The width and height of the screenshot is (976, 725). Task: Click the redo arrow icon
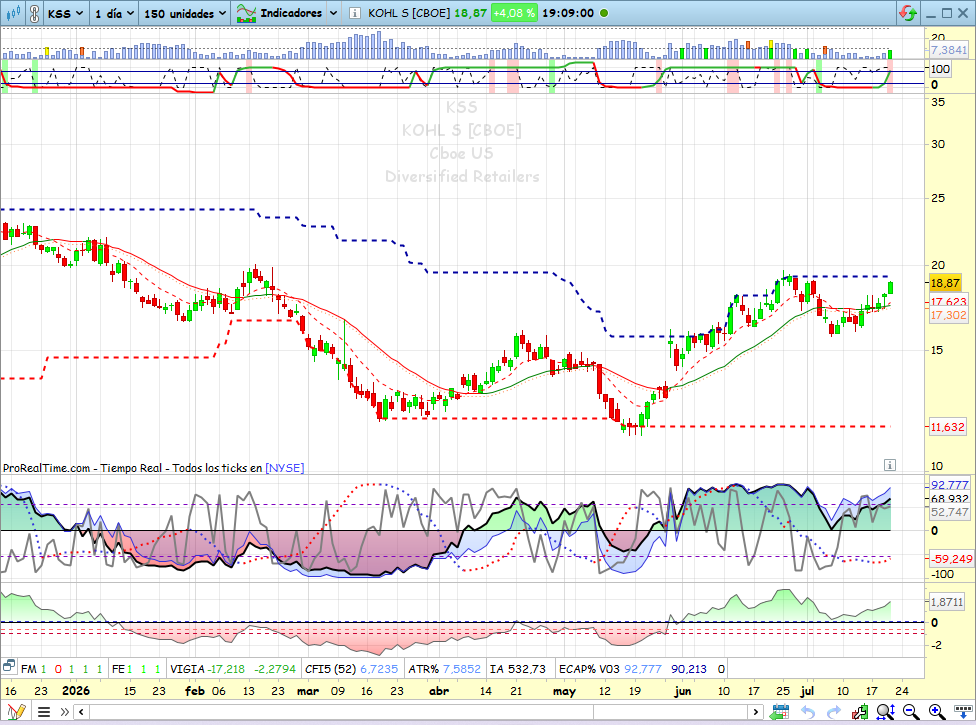833,711
